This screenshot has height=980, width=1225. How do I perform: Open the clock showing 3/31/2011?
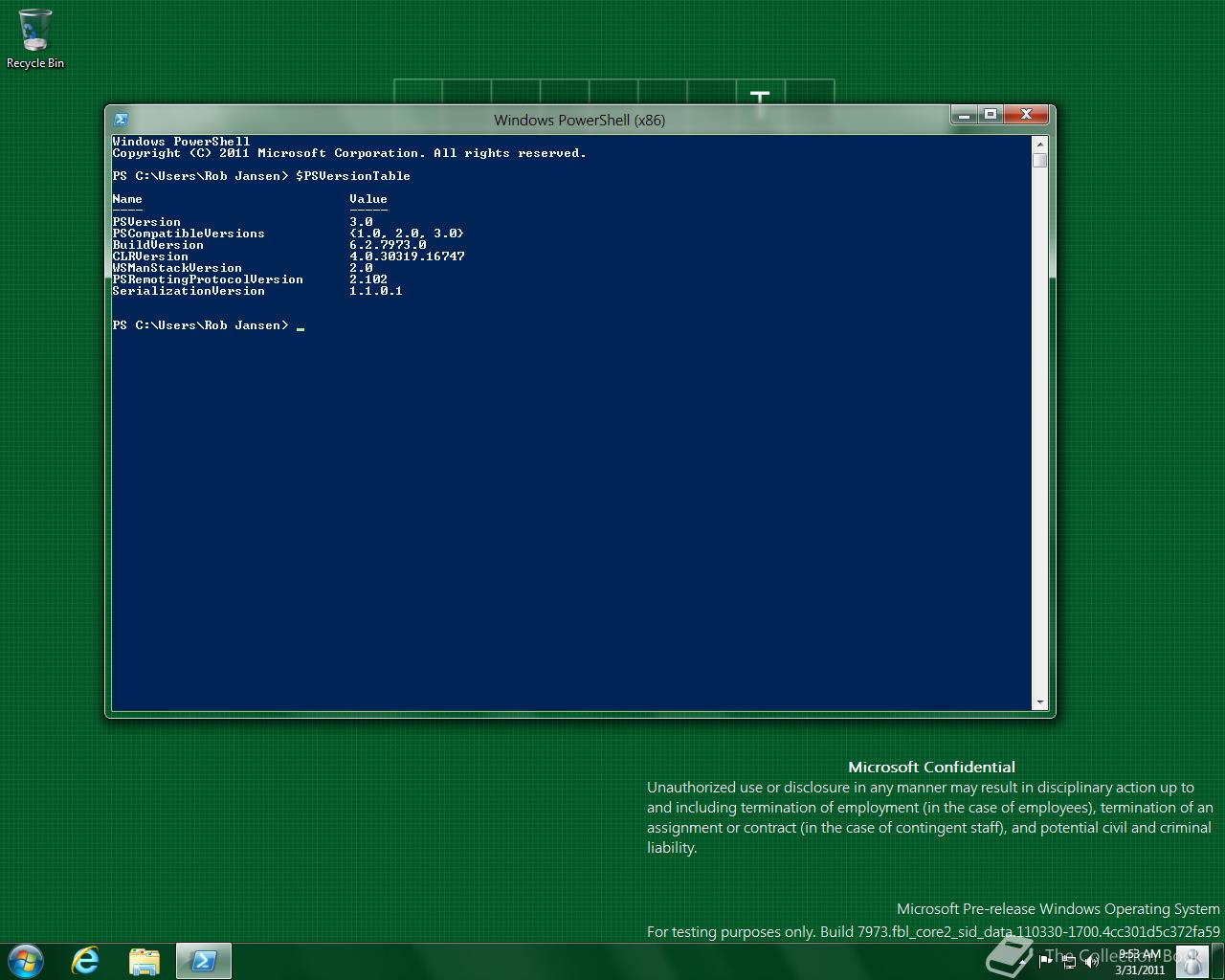1139,962
